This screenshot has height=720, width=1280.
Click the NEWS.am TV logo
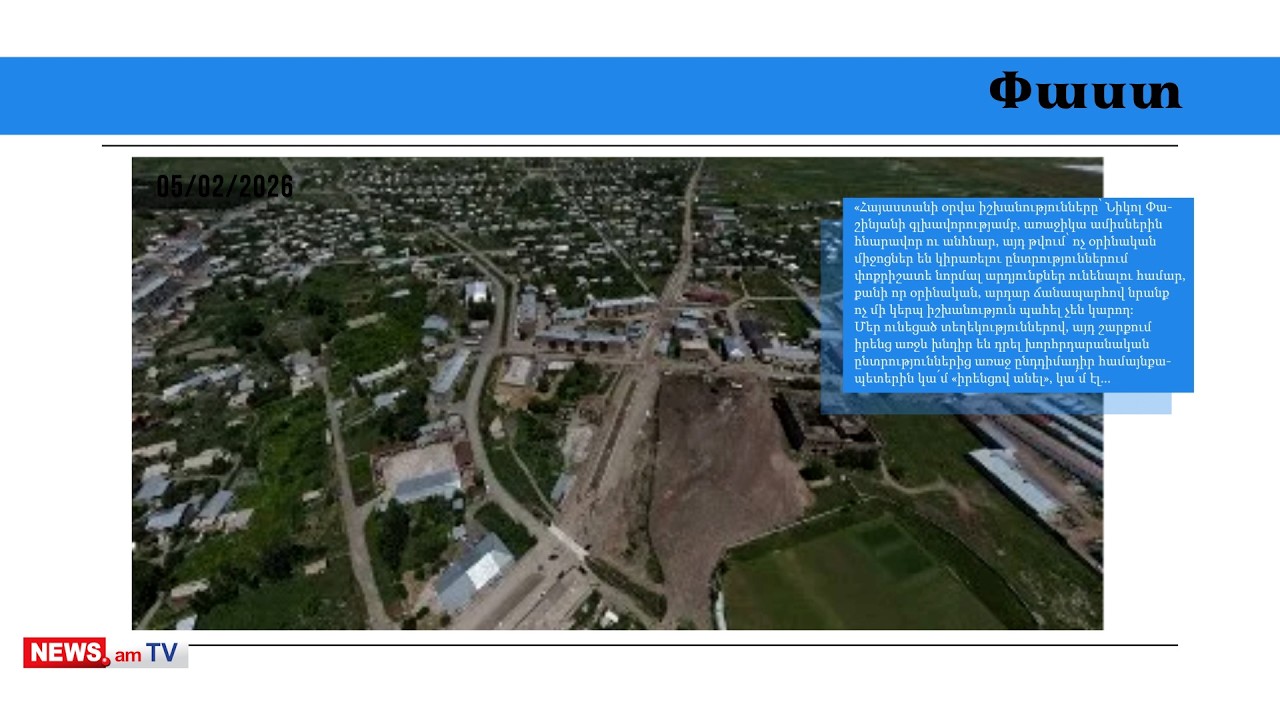coord(105,653)
